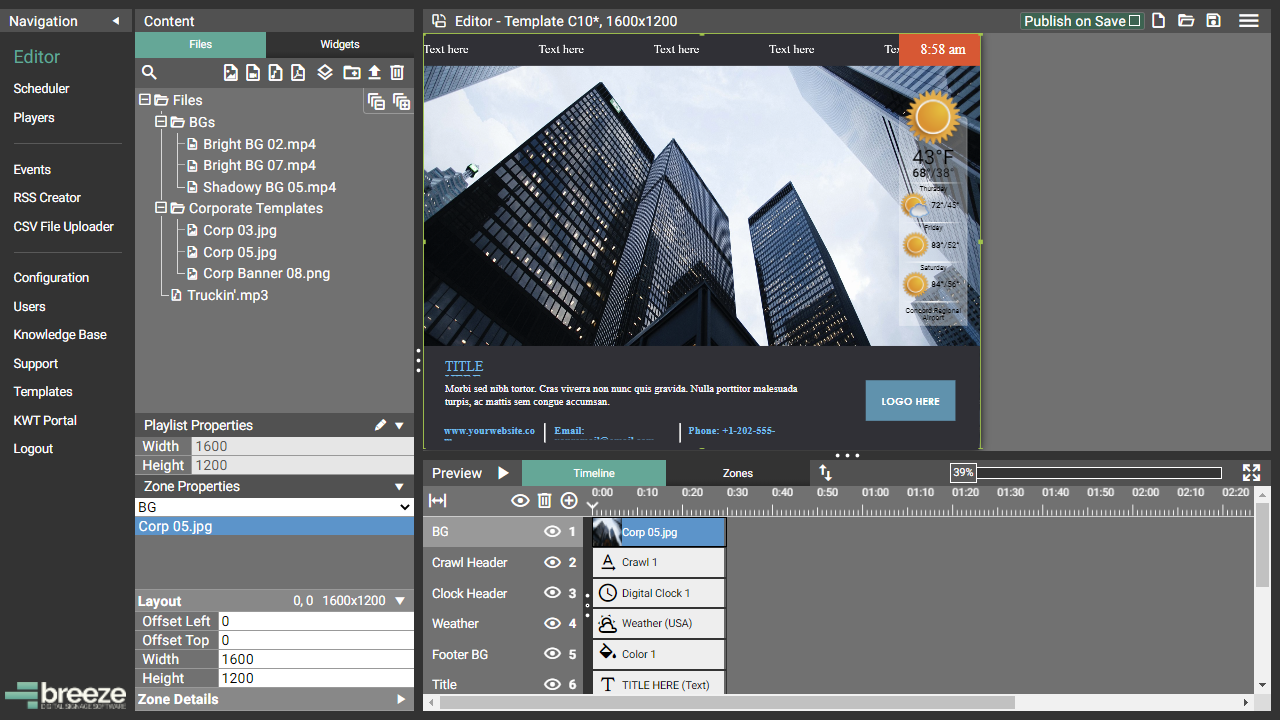This screenshot has width=1280, height=720.
Task: Collapse the Layout section
Action: [x=400, y=601]
